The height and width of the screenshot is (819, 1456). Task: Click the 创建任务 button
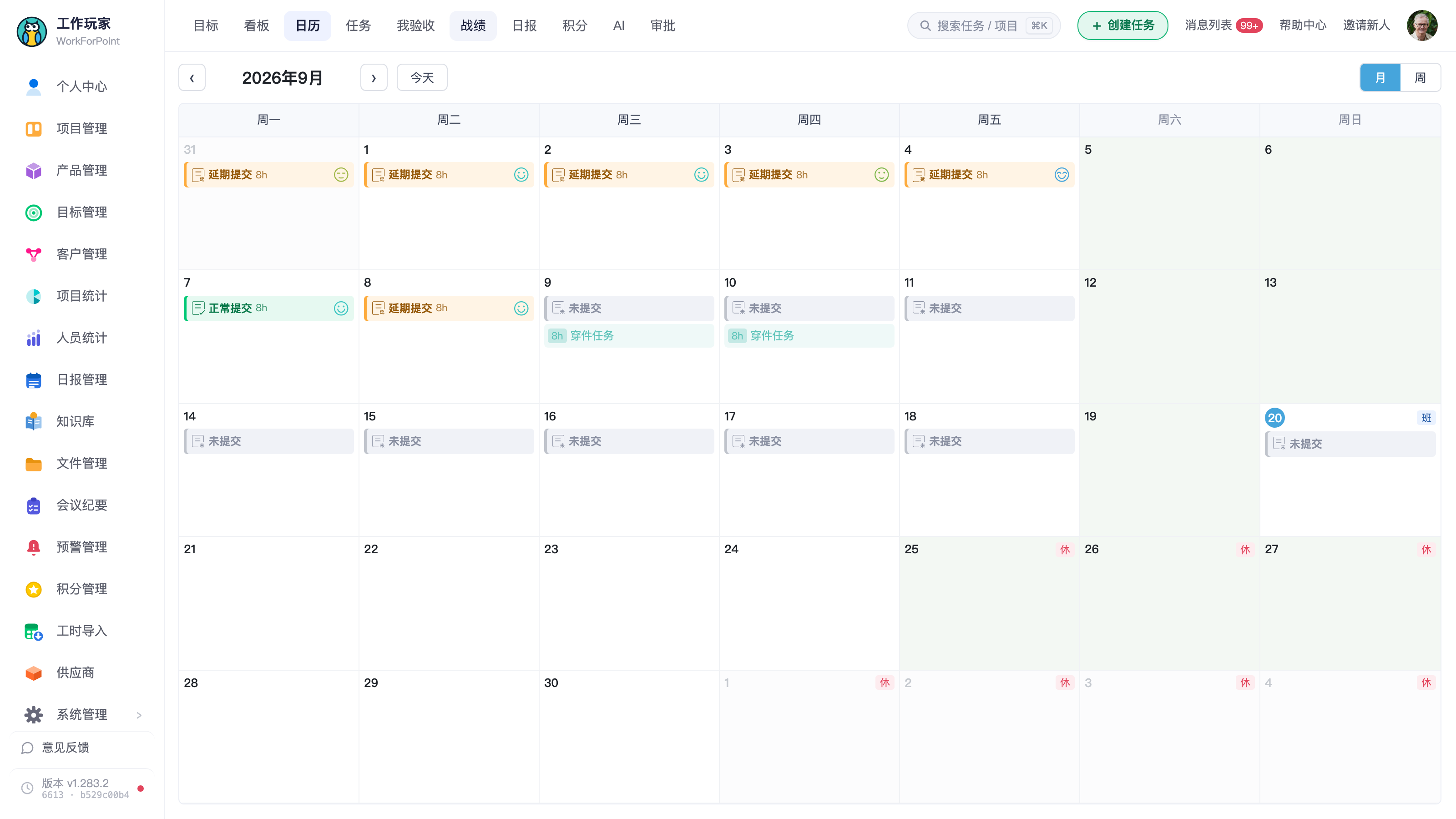point(1122,25)
